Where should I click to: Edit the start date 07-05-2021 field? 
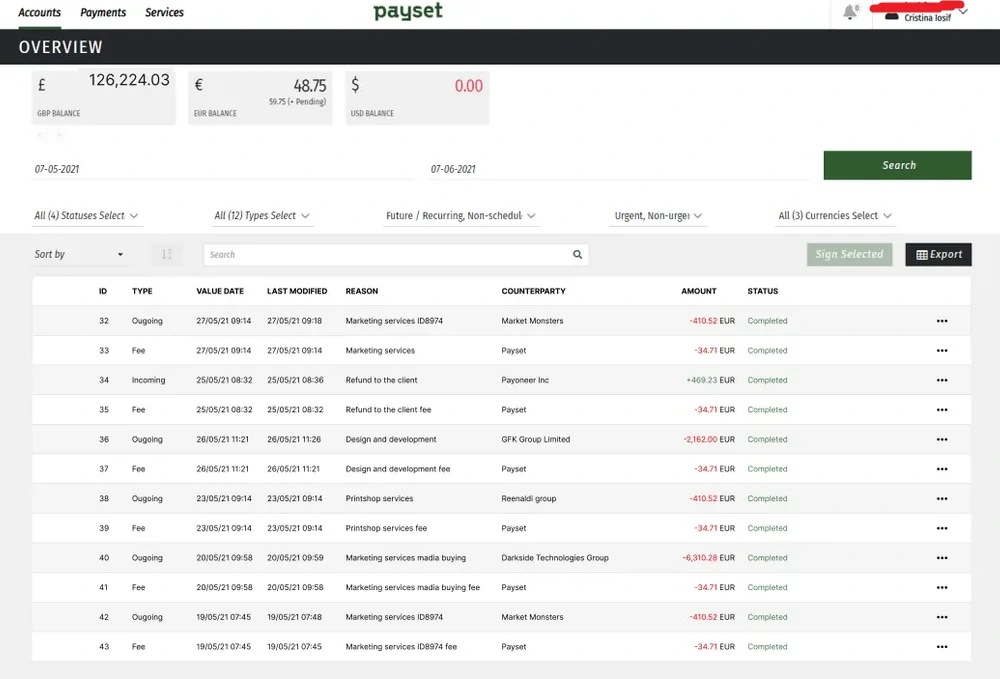pyautogui.click(x=223, y=169)
